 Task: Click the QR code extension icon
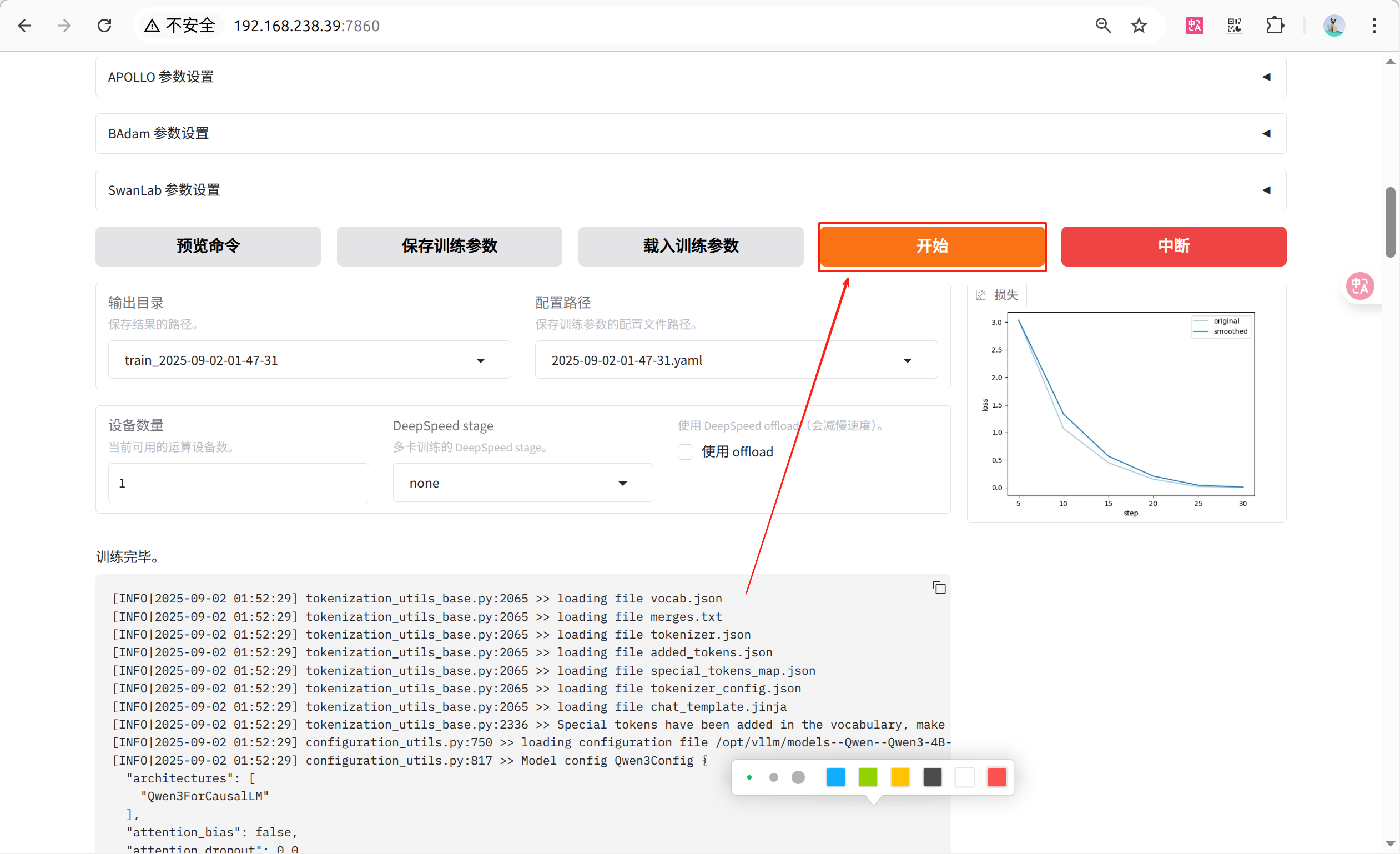click(x=1234, y=26)
